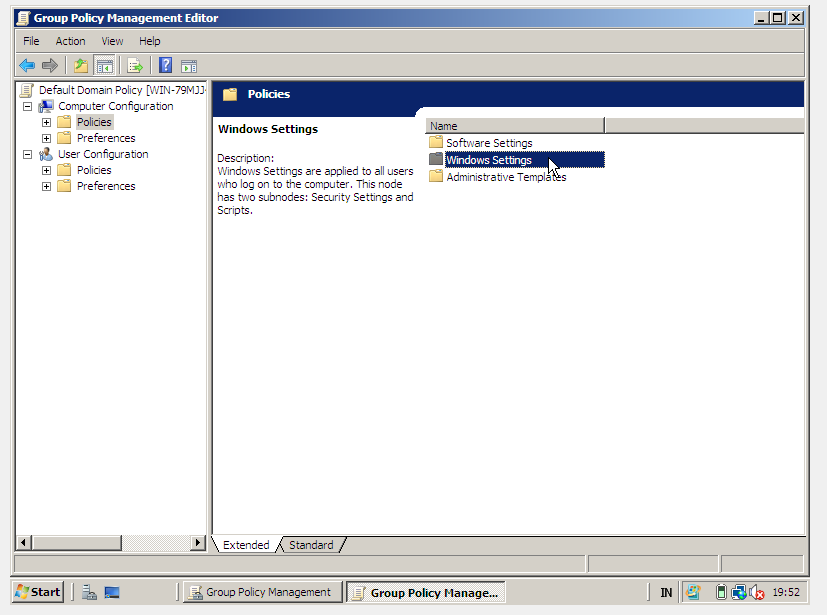827x615 pixels.
Task: Click the Back arrow toolbar icon
Action: click(x=27, y=66)
